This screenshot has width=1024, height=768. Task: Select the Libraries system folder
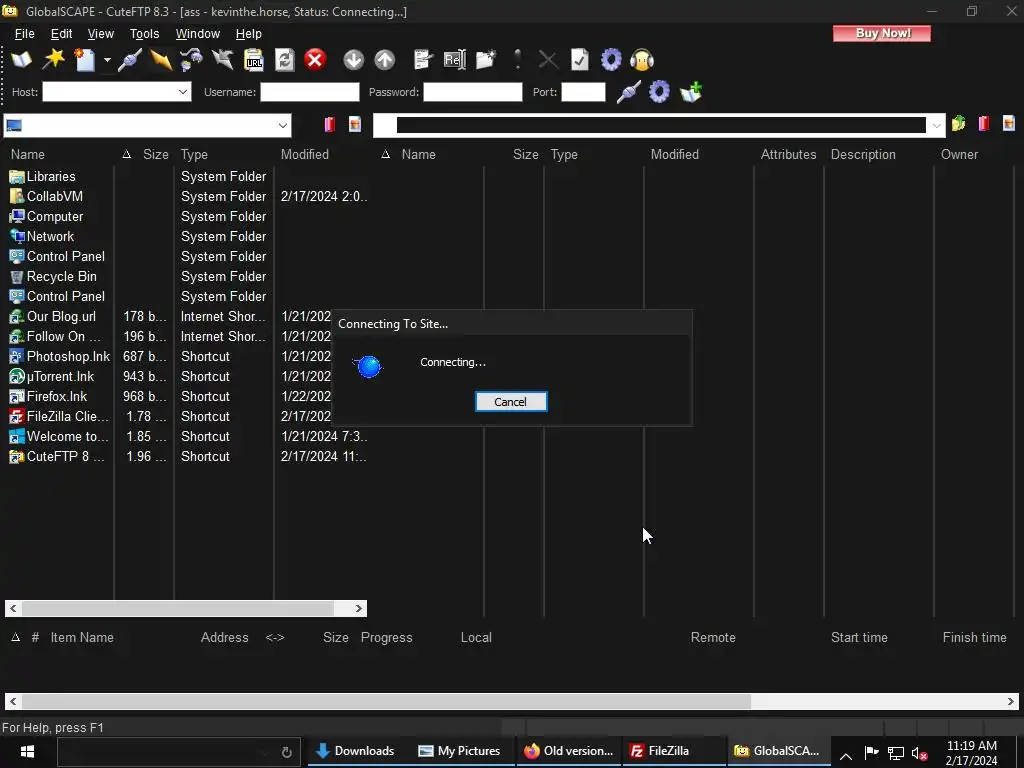pos(51,176)
